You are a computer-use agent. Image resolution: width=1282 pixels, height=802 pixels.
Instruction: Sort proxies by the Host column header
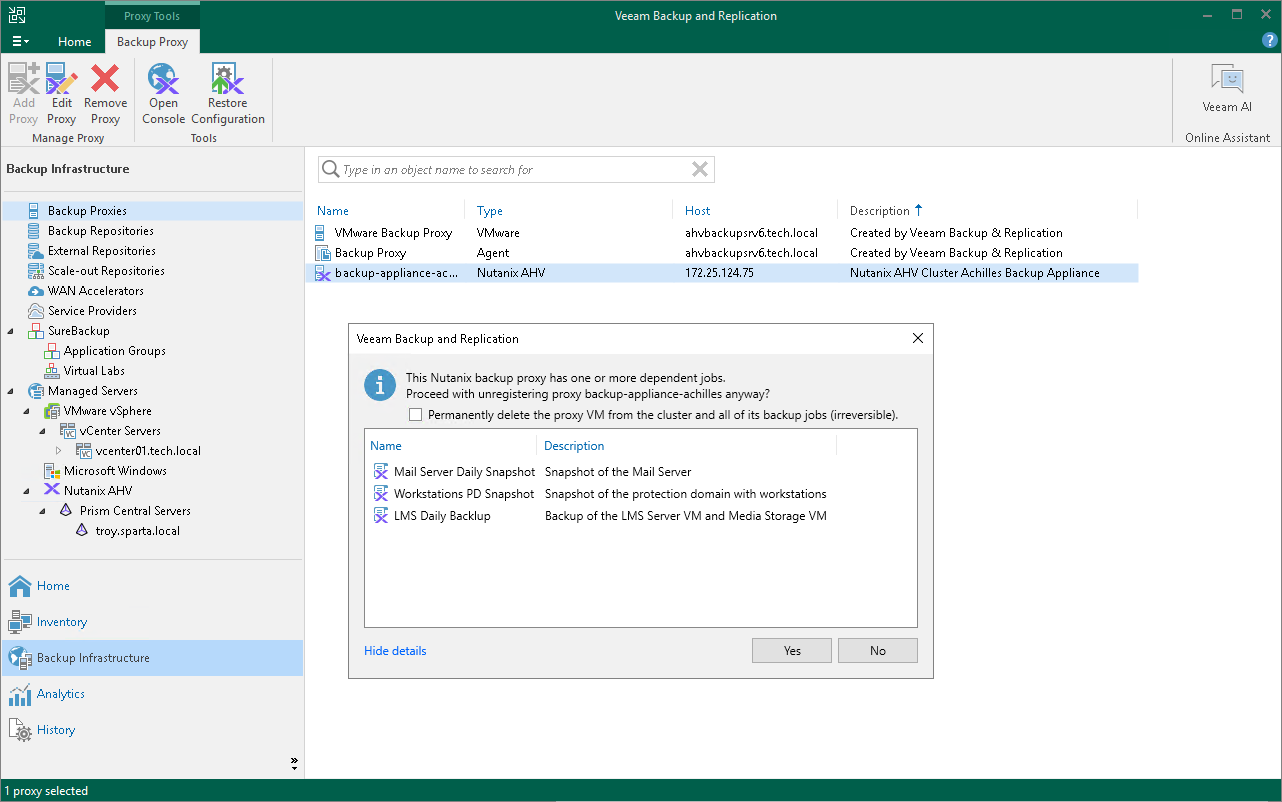(x=698, y=211)
